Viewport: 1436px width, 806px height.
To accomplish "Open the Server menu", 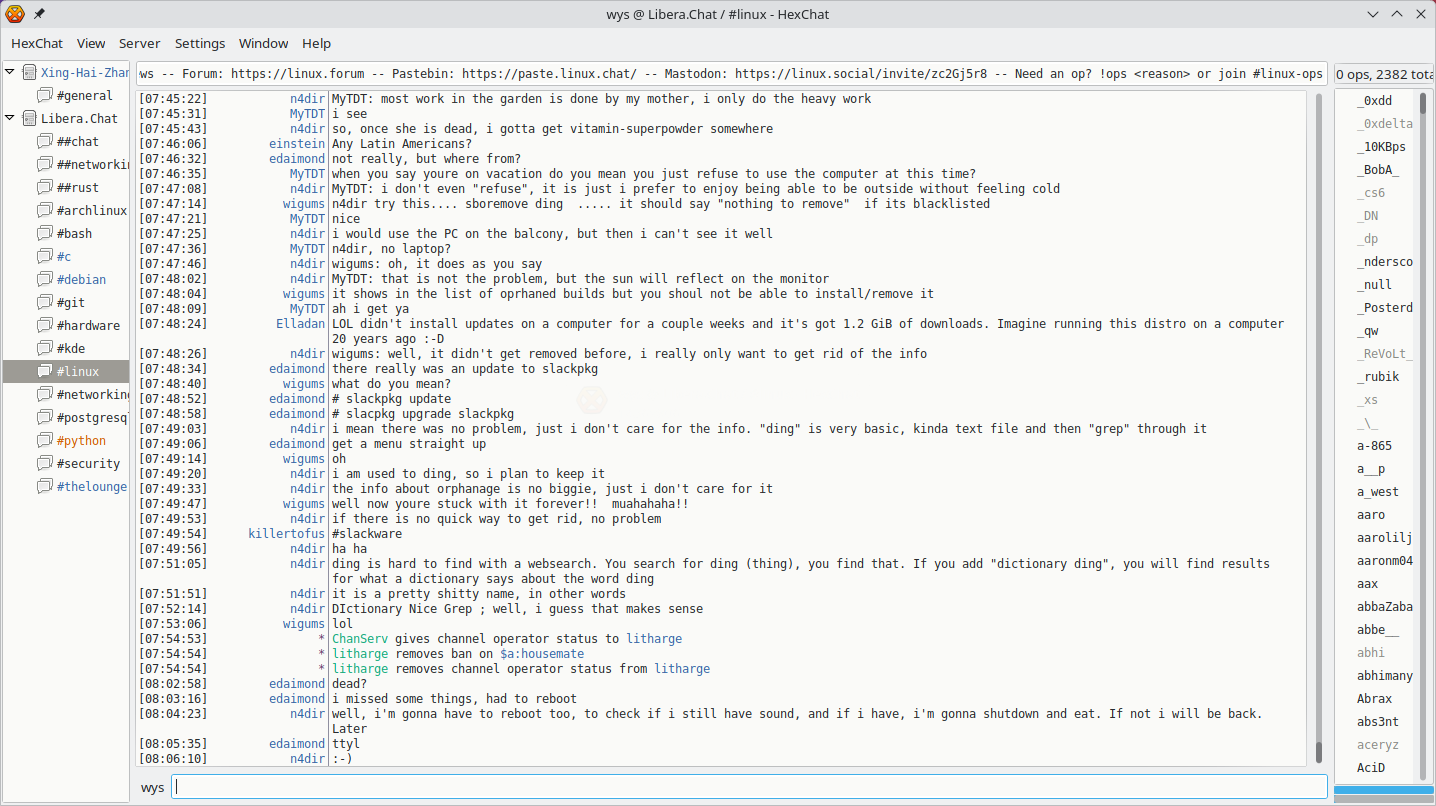I will click(140, 43).
